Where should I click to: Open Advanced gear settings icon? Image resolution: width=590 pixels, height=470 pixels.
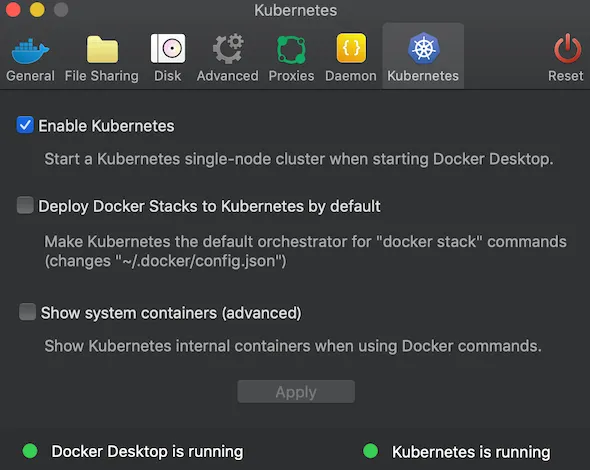[228, 49]
